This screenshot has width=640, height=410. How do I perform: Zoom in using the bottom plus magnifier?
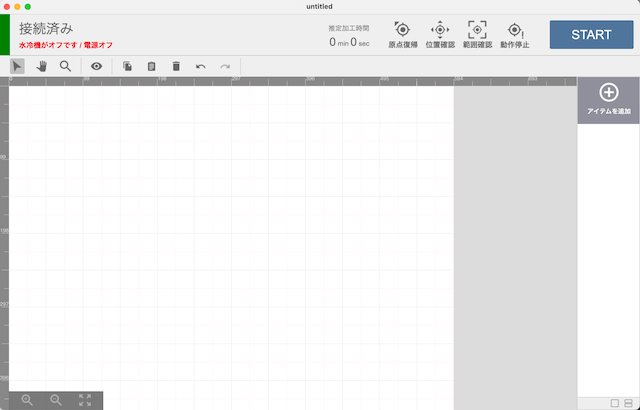coord(27,399)
